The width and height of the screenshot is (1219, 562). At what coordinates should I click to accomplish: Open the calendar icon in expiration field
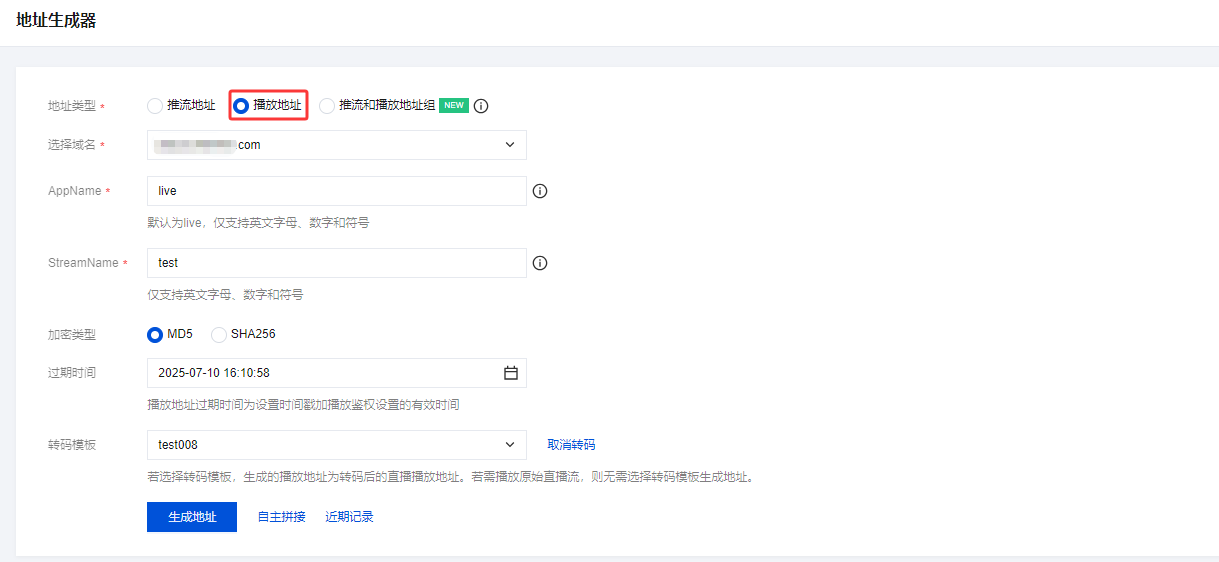point(511,373)
